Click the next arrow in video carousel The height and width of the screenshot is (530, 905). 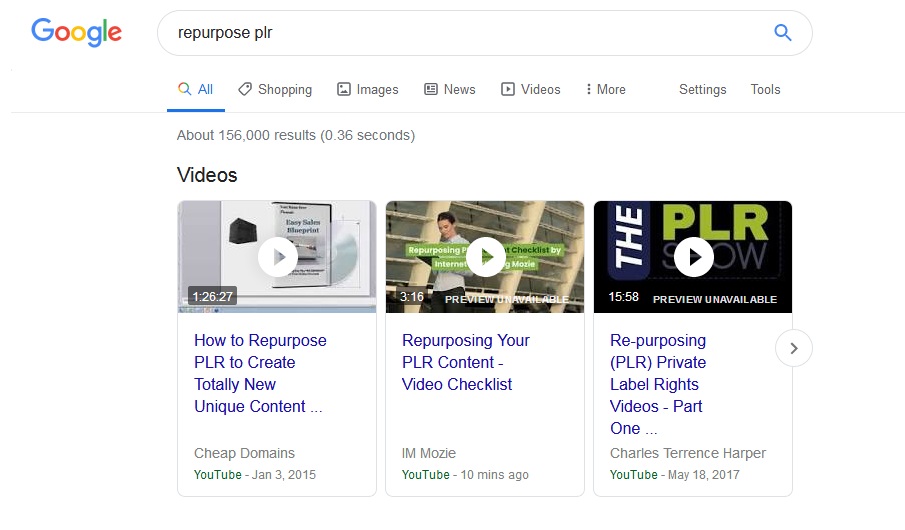click(x=794, y=348)
